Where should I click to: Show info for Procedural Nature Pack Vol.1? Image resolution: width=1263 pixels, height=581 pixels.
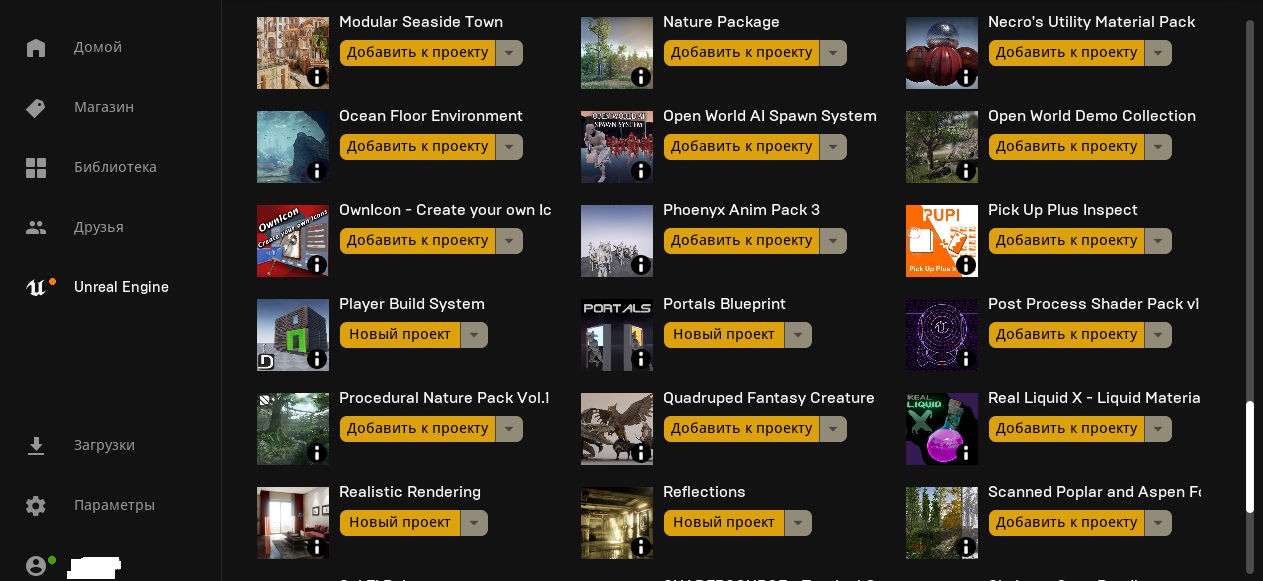[x=317, y=453]
